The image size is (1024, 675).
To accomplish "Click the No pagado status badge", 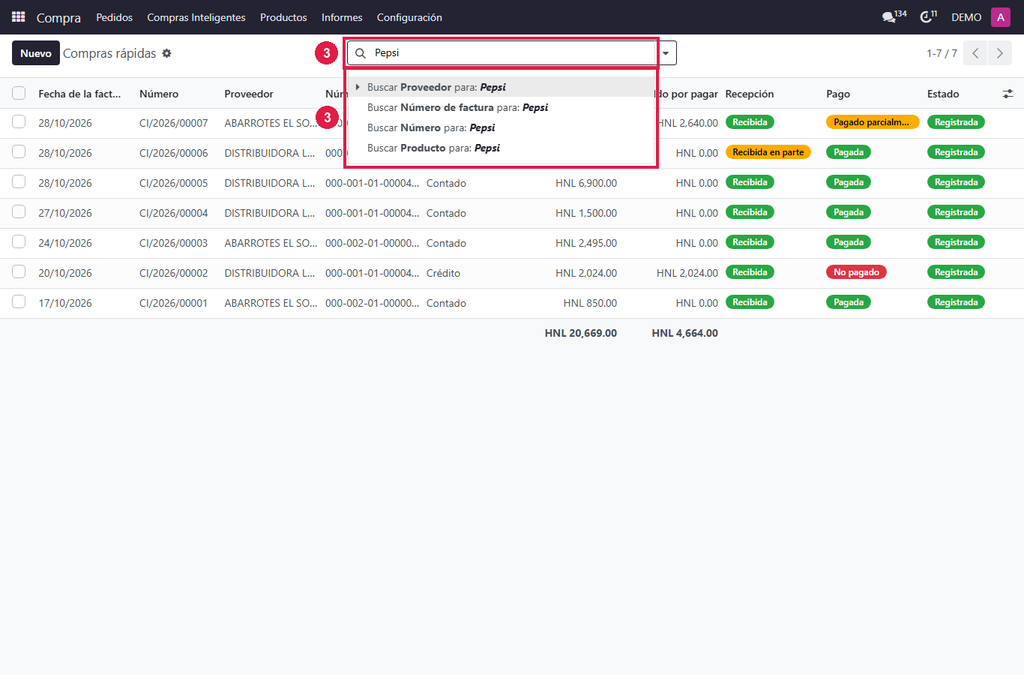I will point(856,272).
